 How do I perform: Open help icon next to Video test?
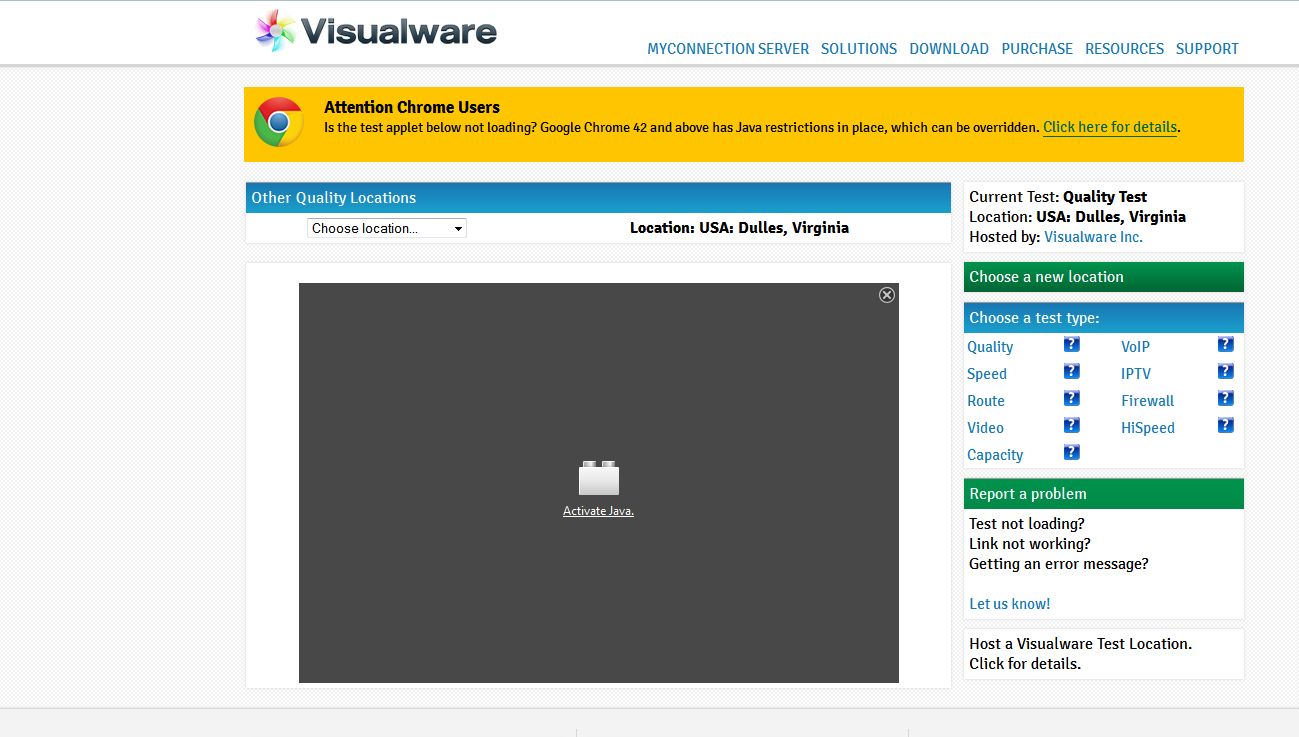1071,426
